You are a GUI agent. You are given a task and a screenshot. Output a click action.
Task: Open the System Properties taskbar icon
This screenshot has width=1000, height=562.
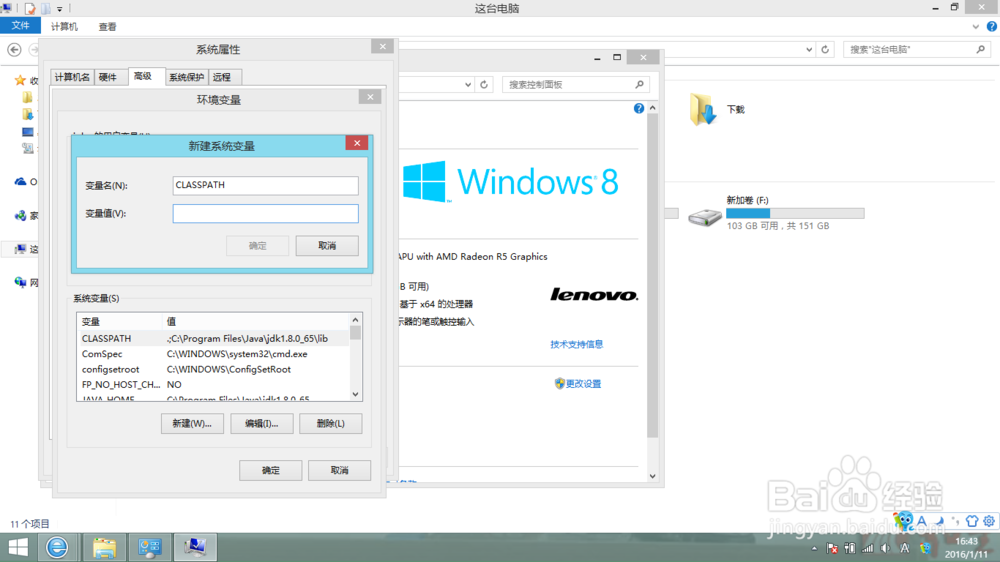[x=195, y=547]
